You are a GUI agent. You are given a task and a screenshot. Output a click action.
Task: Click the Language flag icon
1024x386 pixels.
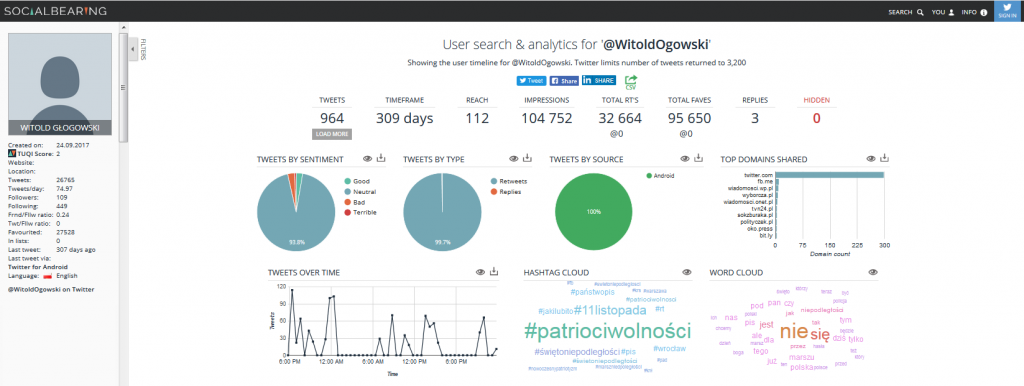pyautogui.click(x=48, y=277)
